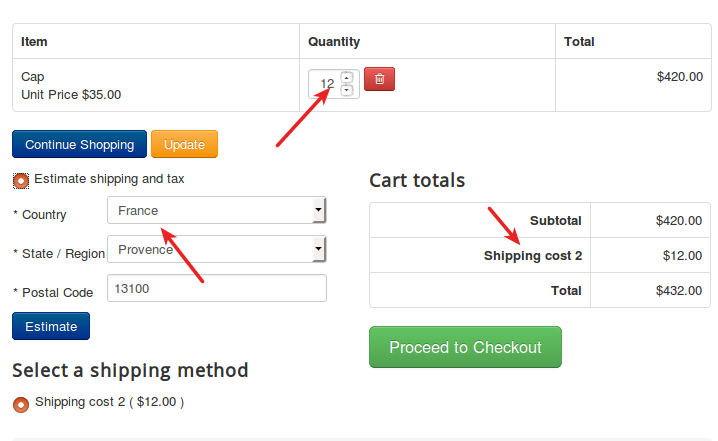Click the orange Update button
Image resolution: width=718 pixels, height=441 pixels.
(184, 144)
